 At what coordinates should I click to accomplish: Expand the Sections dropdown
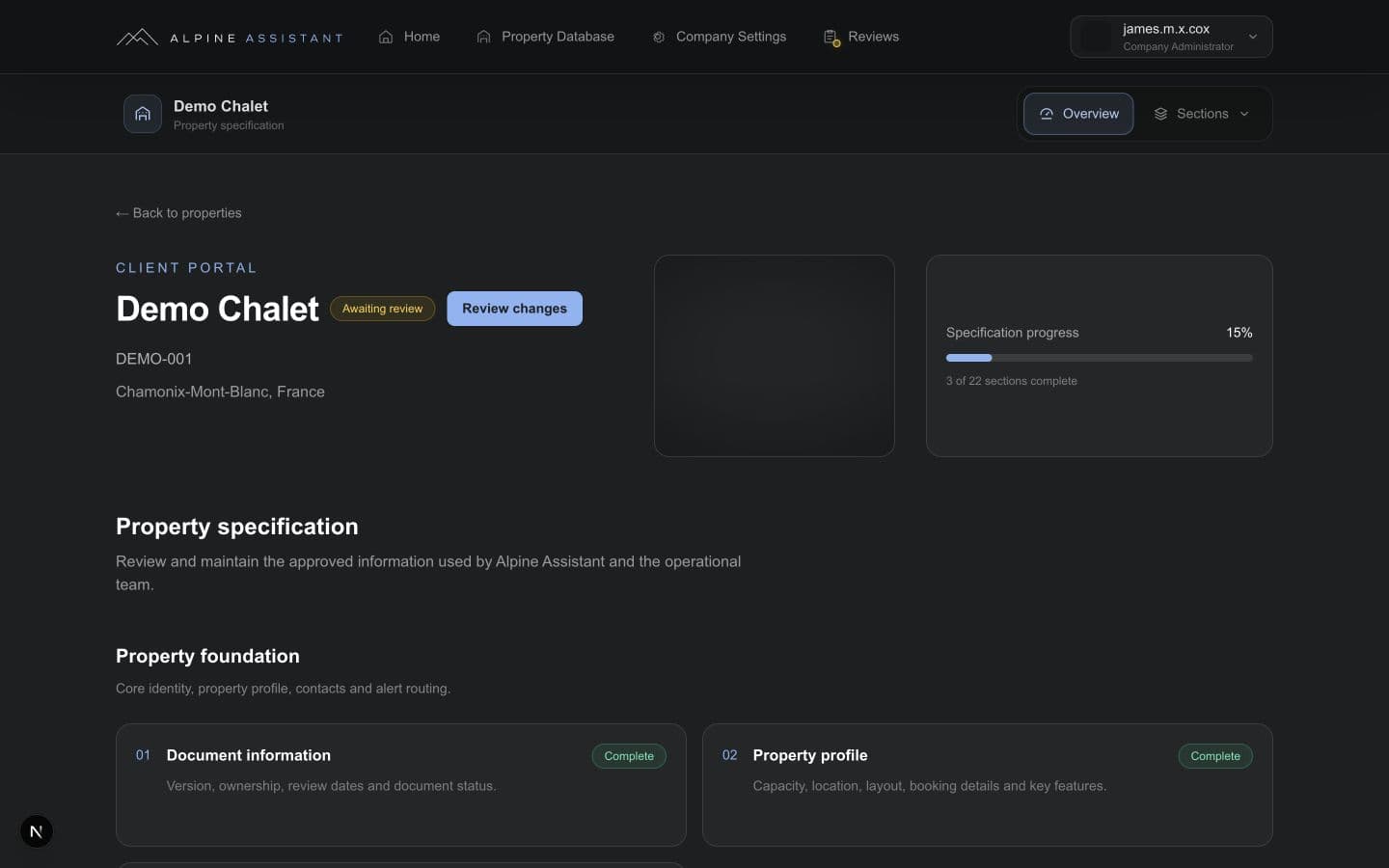[1202, 114]
